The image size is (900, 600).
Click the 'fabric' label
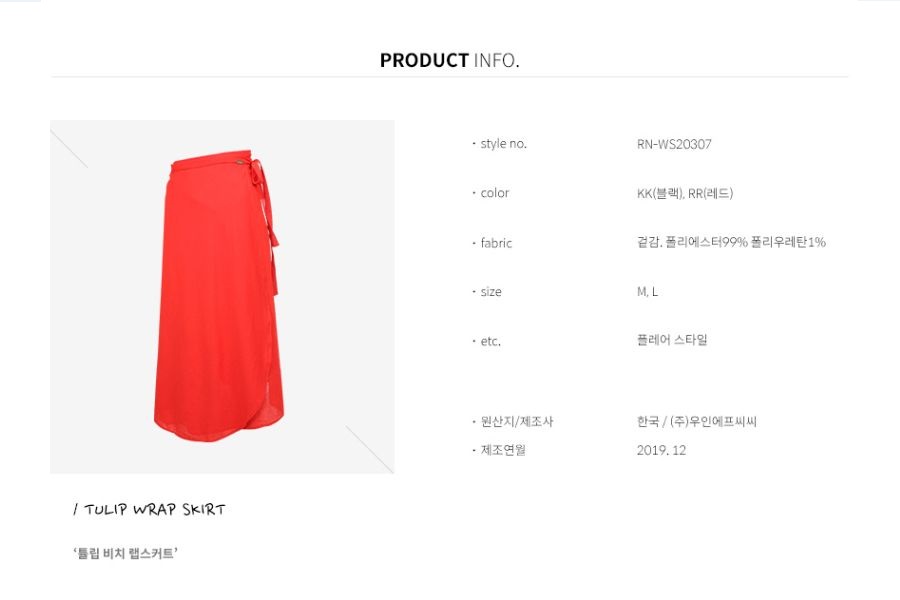(x=496, y=243)
